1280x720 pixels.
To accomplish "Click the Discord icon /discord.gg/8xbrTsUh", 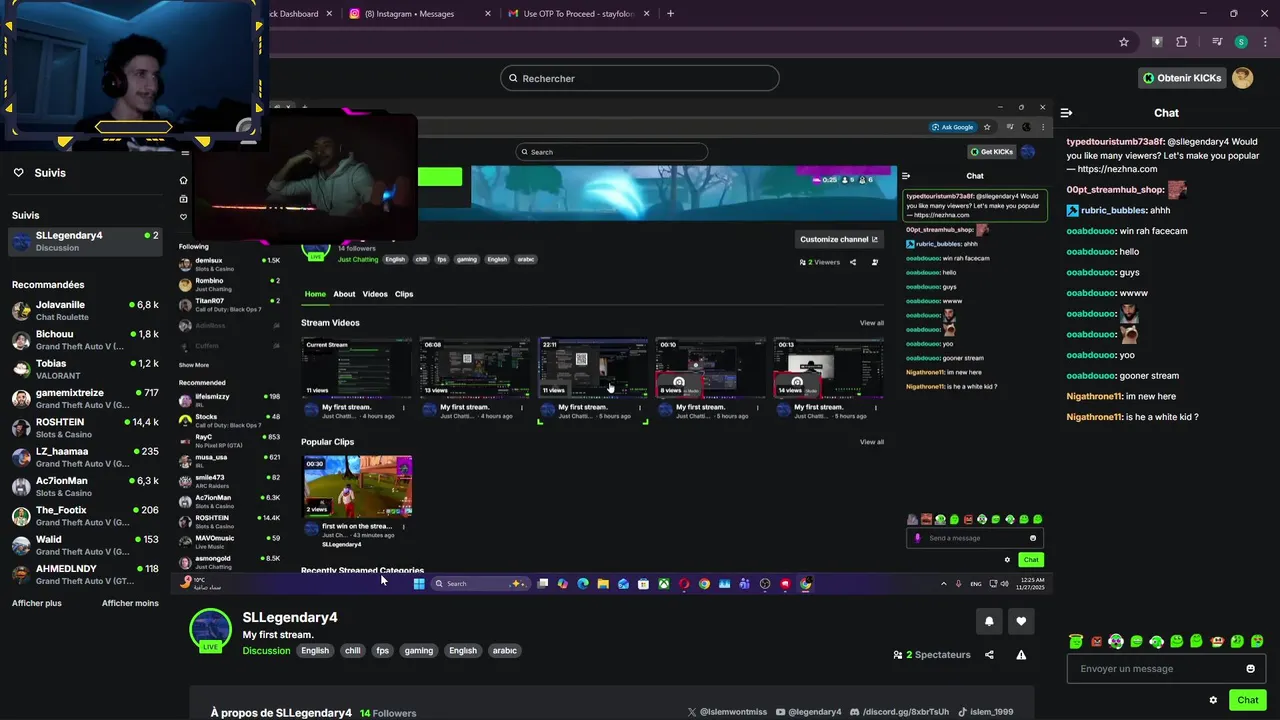I will [x=855, y=712].
